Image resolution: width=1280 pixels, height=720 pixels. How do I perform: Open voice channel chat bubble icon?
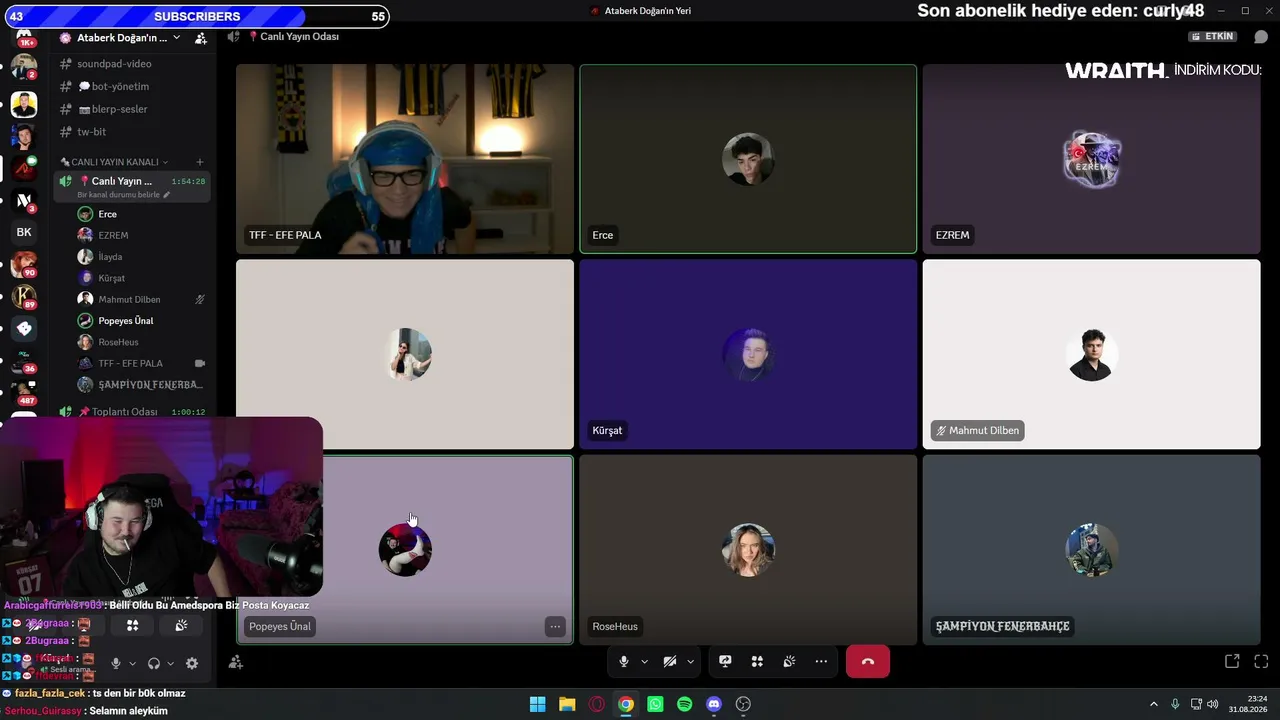(x=1261, y=37)
